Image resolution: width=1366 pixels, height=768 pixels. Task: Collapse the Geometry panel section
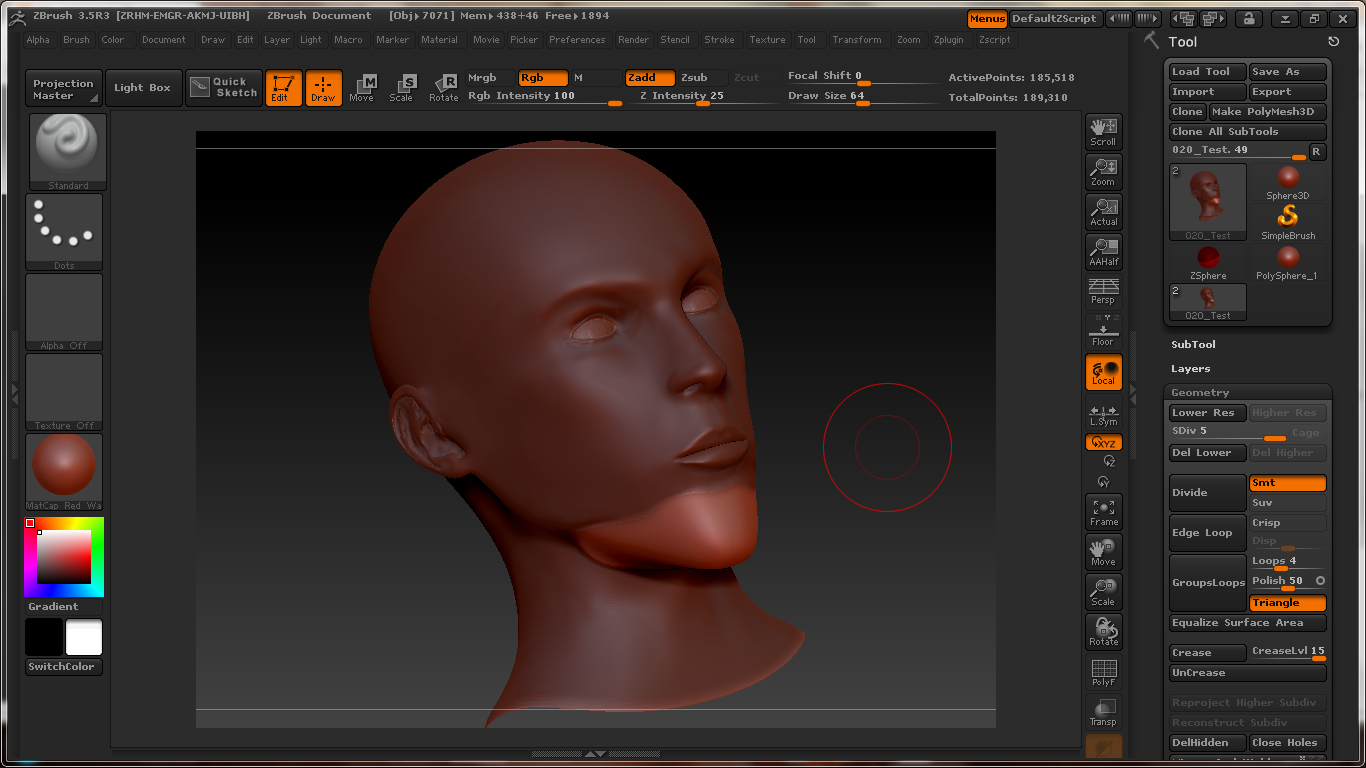pos(1200,393)
